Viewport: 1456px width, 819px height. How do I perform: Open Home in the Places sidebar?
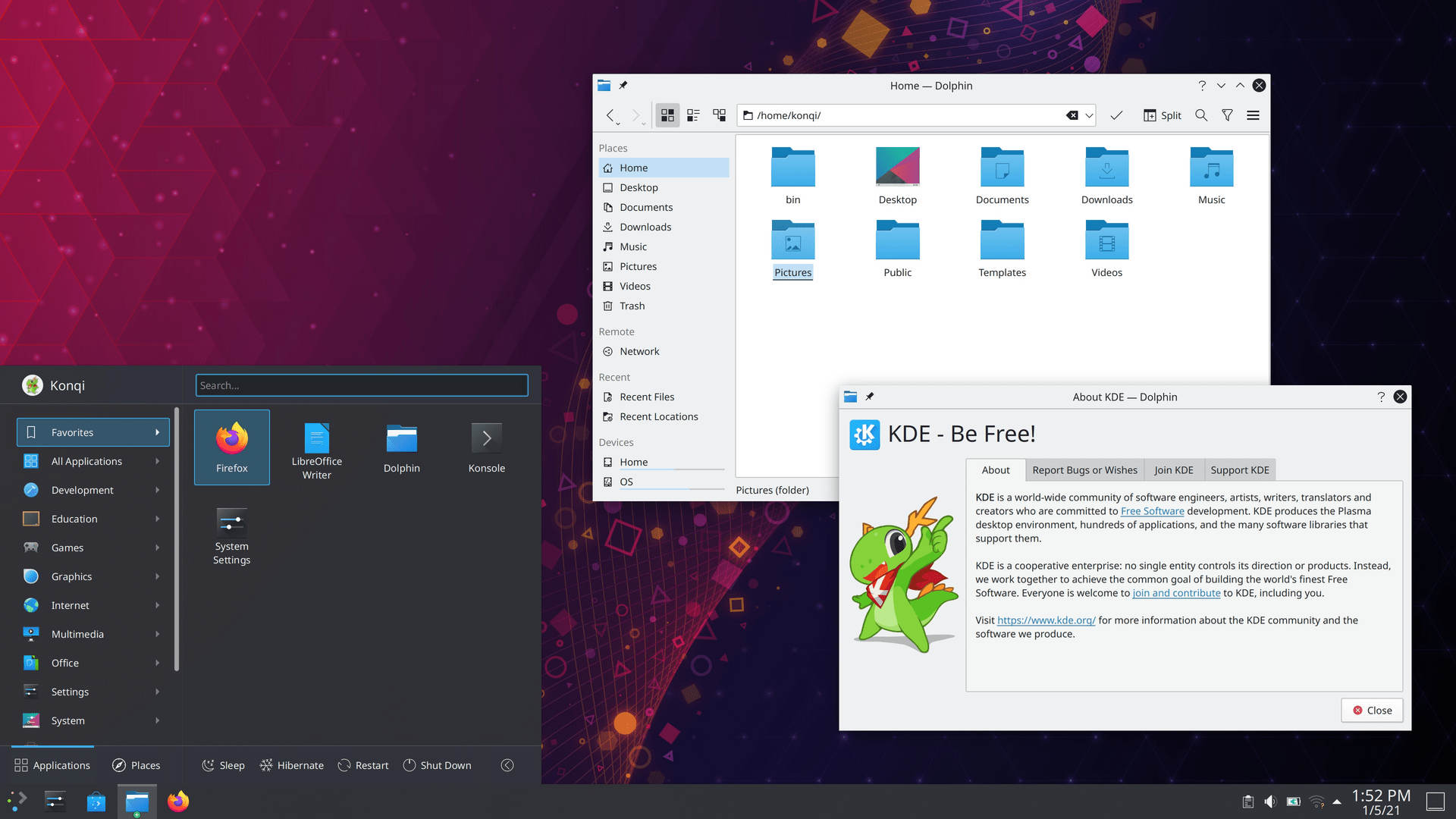(x=664, y=168)
